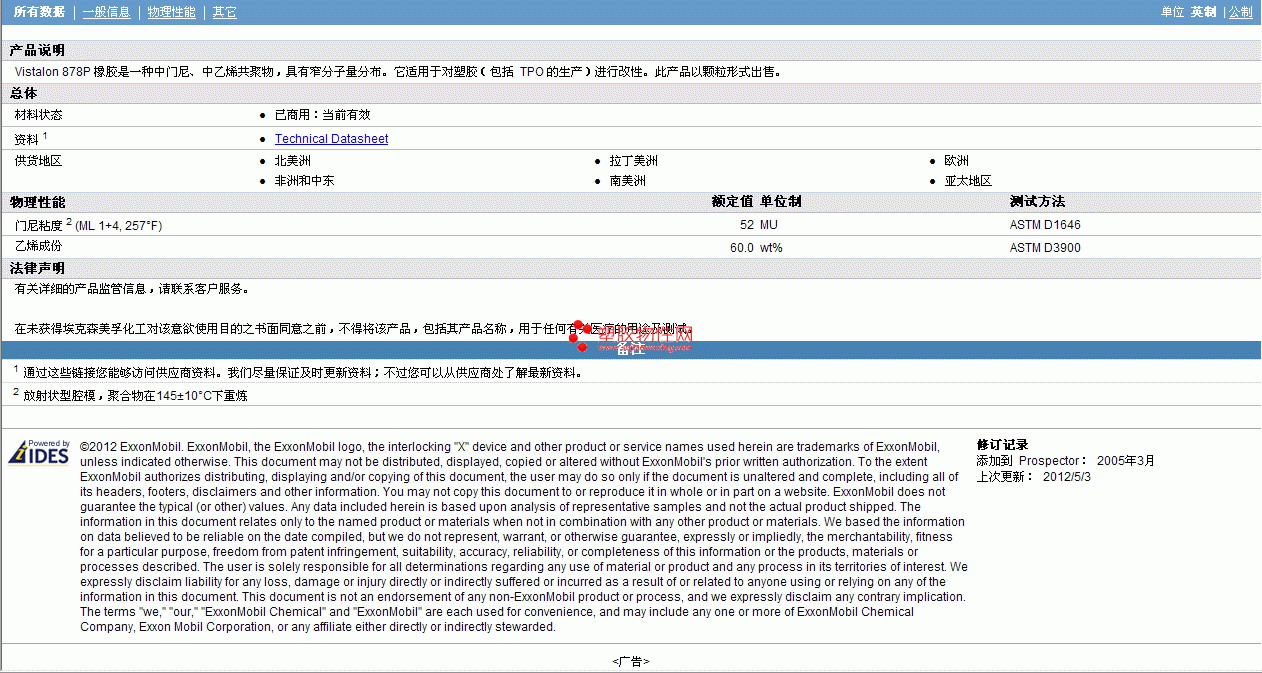Click the 修订记录 heading
This screenshot has height=673, width=1262.
click(1002, 445)
